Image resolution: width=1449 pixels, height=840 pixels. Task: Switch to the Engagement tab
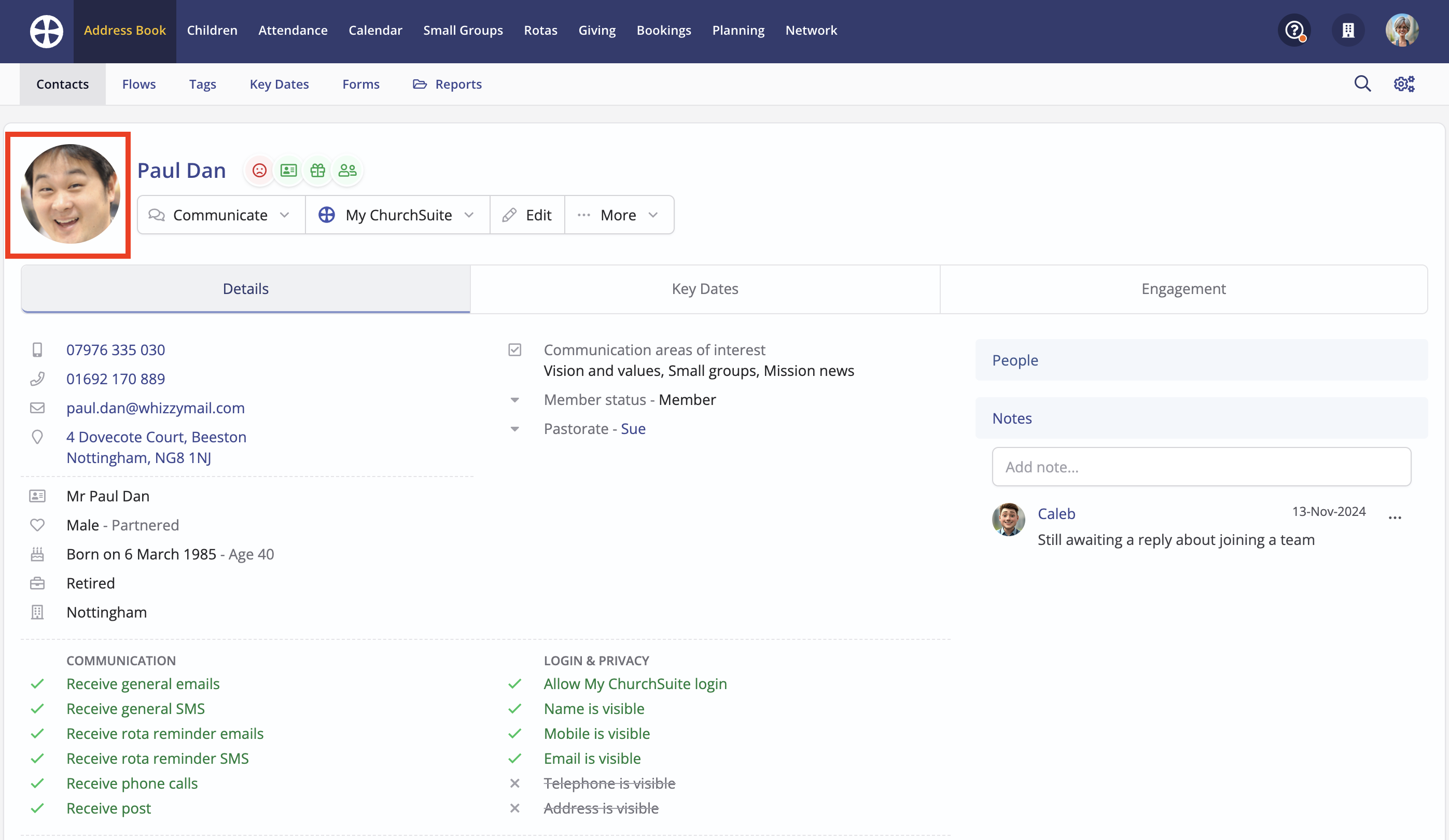point(1183,289)
